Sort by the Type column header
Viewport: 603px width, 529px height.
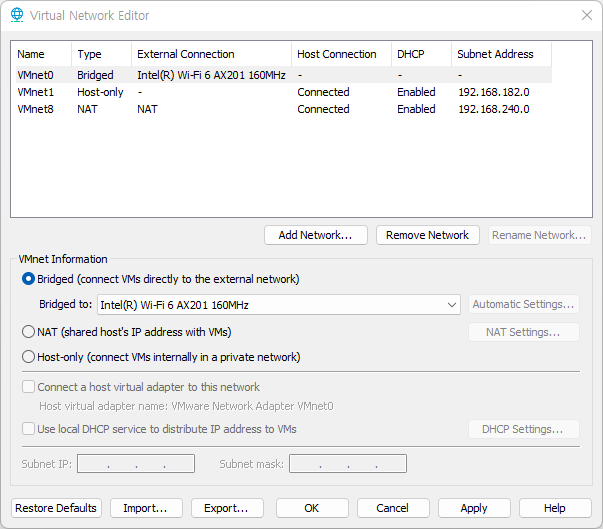click(x=102, y=54)
